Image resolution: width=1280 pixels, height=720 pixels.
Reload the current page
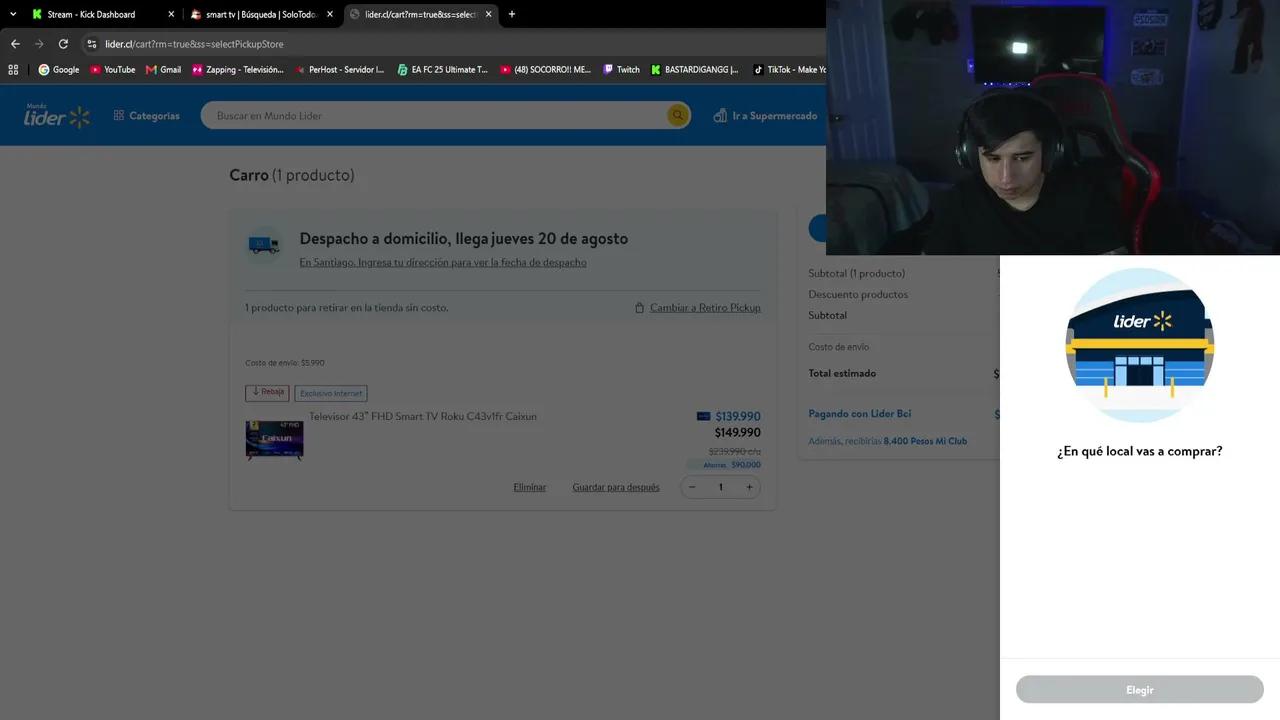pyautogui.click(x=63, y=44)
